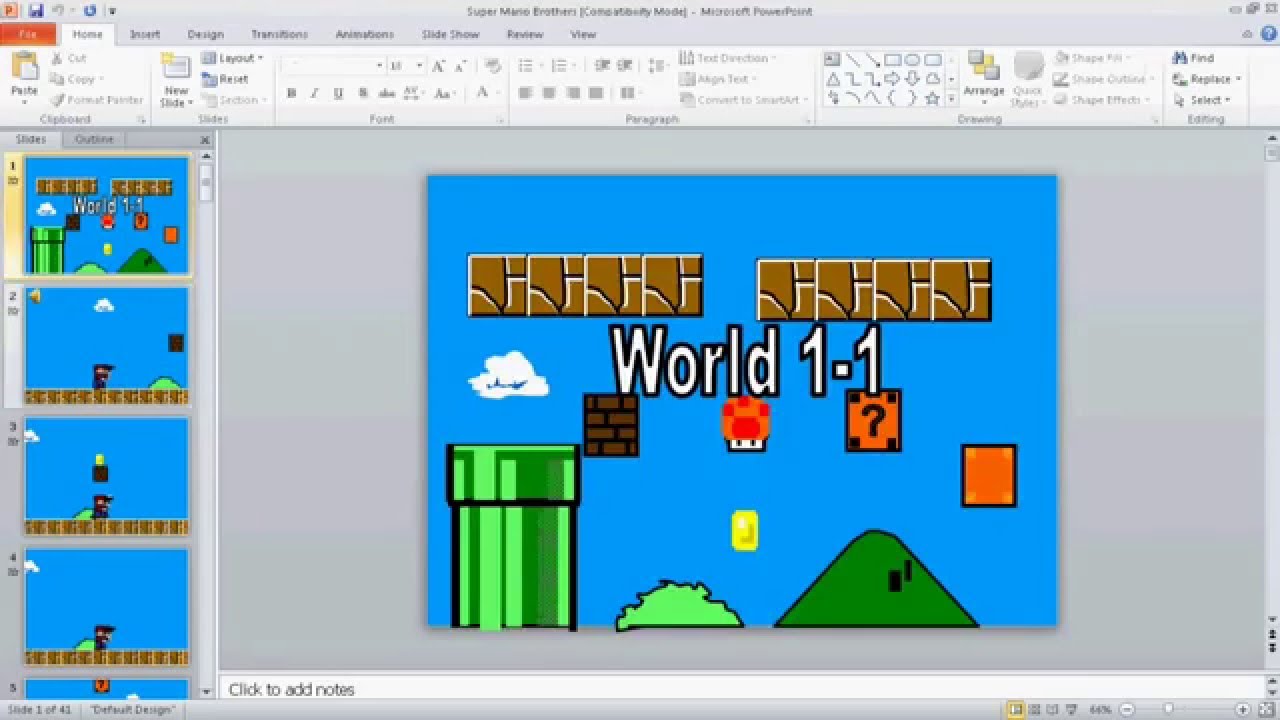The image size is (1280, 720).
Task: Click the Save icon in quick access toolbar
Action: 36,10
